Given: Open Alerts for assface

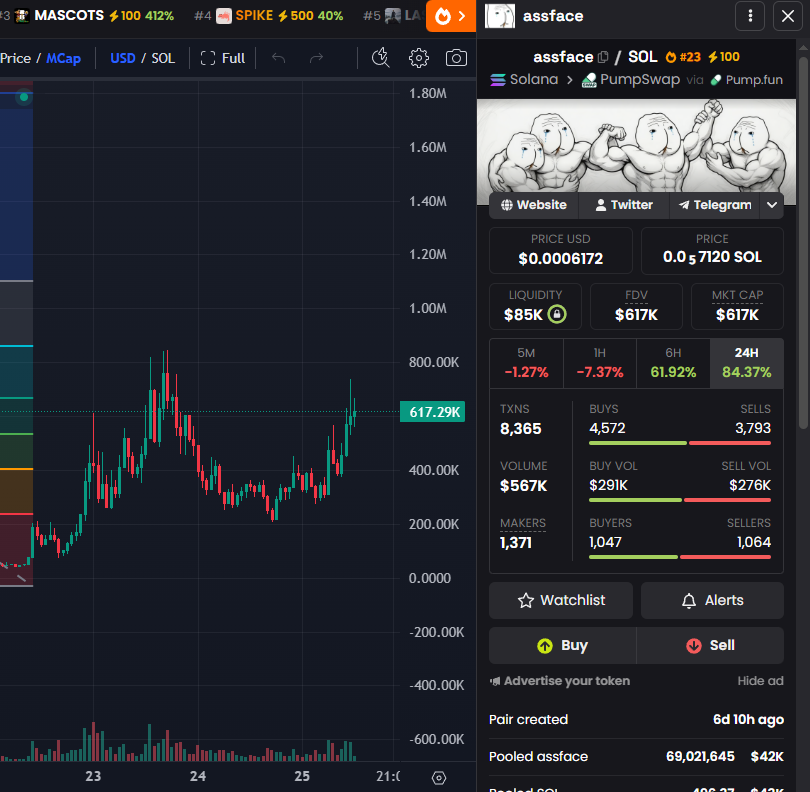Looking at the screenshot, I should 712,600.
